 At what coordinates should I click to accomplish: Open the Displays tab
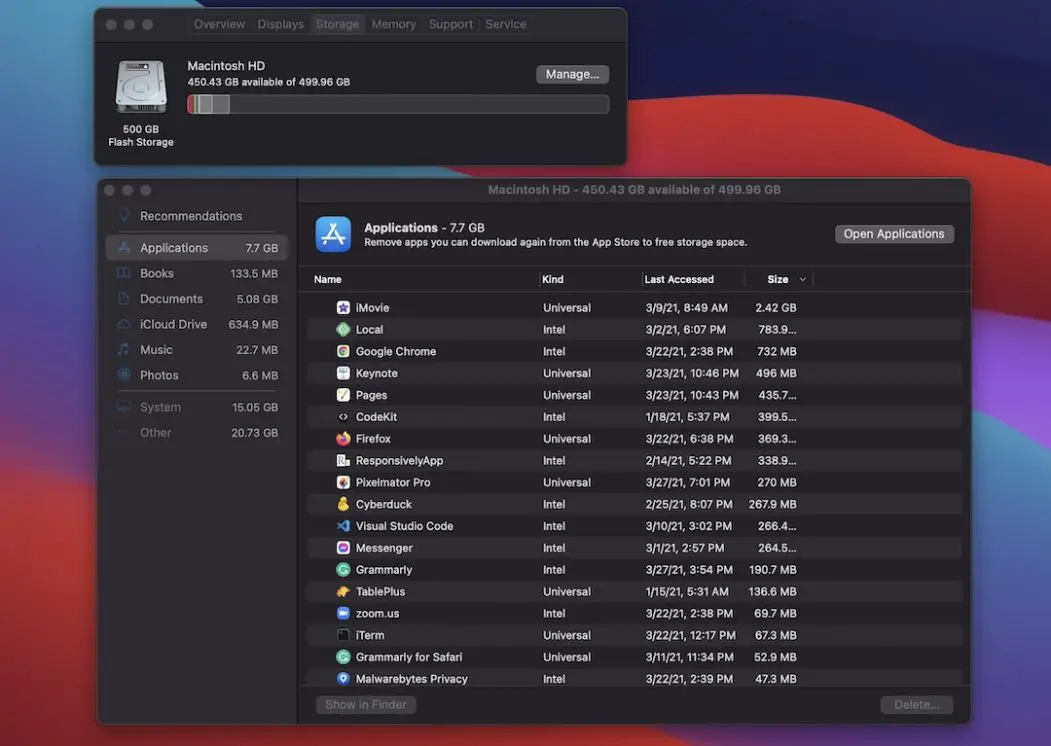pos(280,23)
